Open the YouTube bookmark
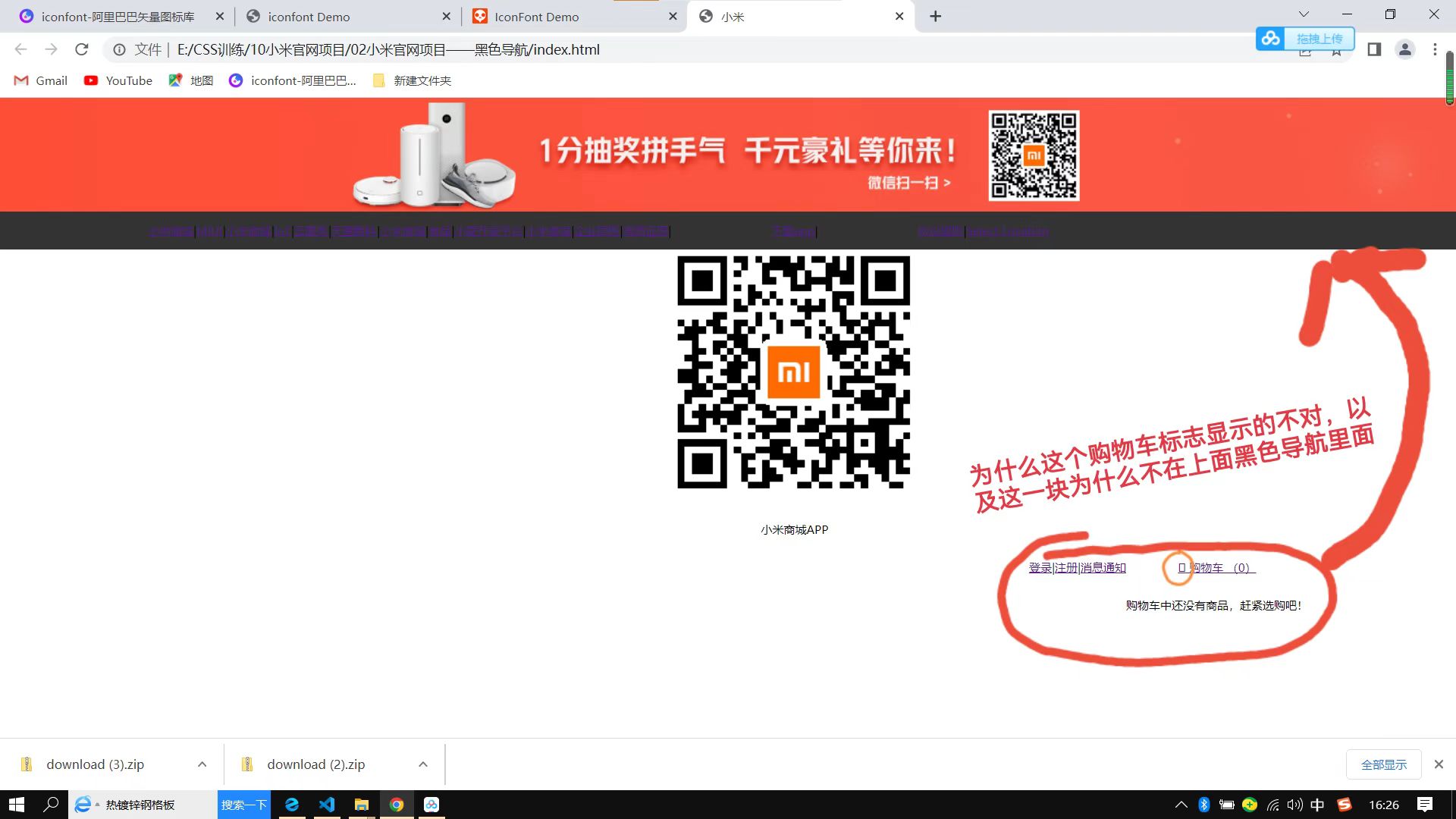The image size is (1456, 819). [118, 80]
